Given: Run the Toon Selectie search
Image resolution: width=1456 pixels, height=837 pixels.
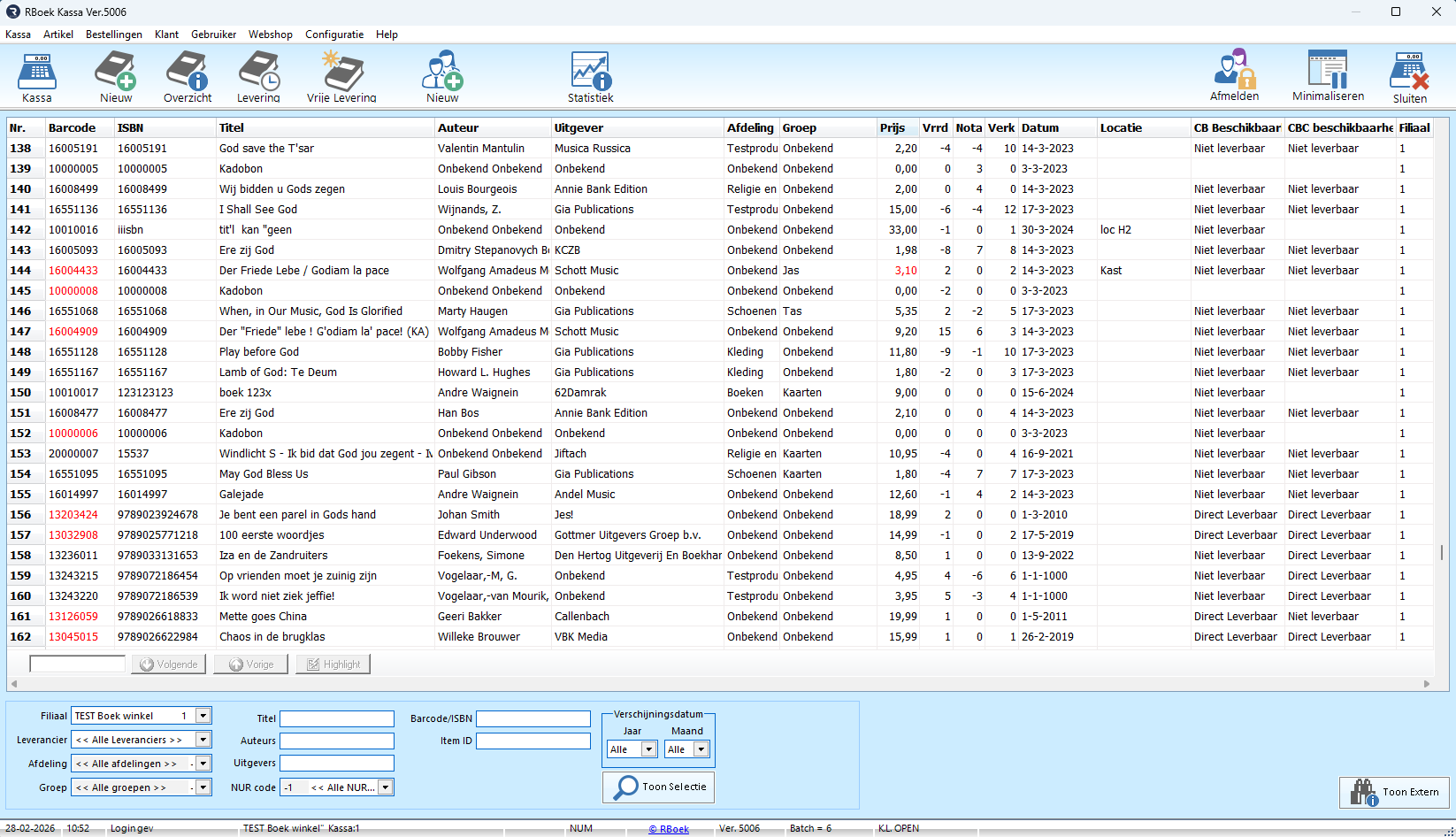Looking at the screenshot, I should [658, 787].
